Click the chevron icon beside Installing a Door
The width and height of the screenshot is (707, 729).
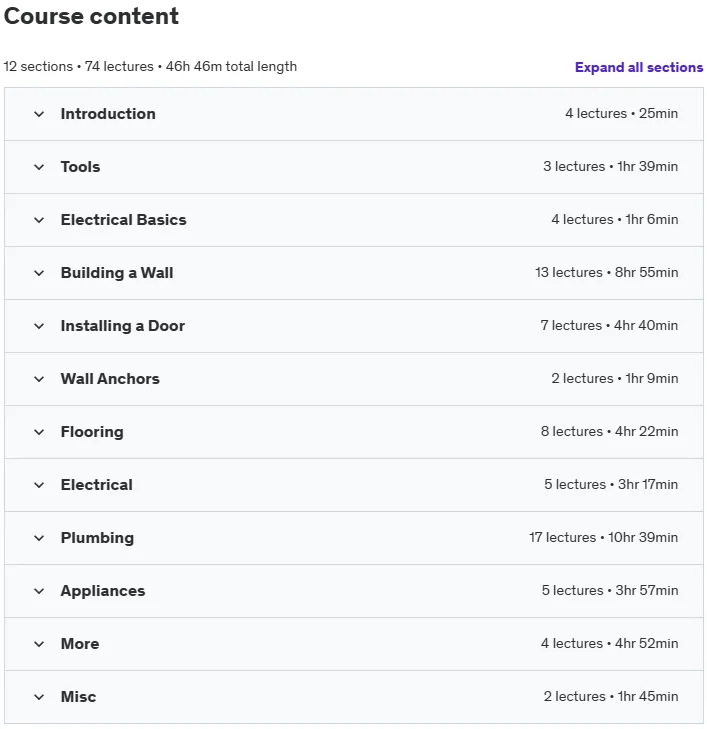pyautogui.click(x=39, y=326)
